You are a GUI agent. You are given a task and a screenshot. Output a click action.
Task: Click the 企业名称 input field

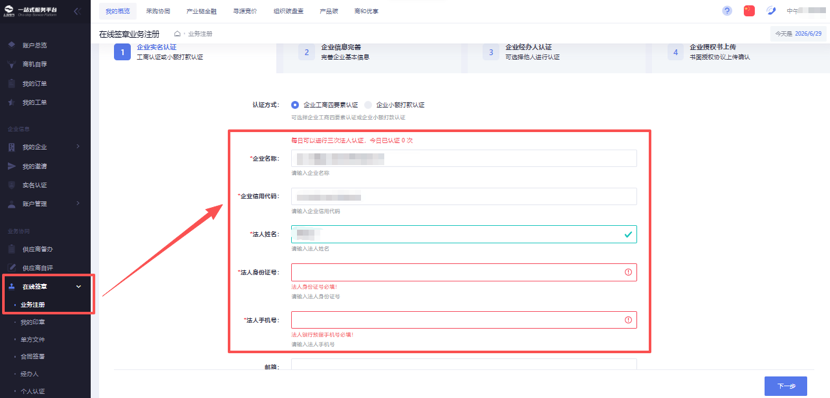464,158
